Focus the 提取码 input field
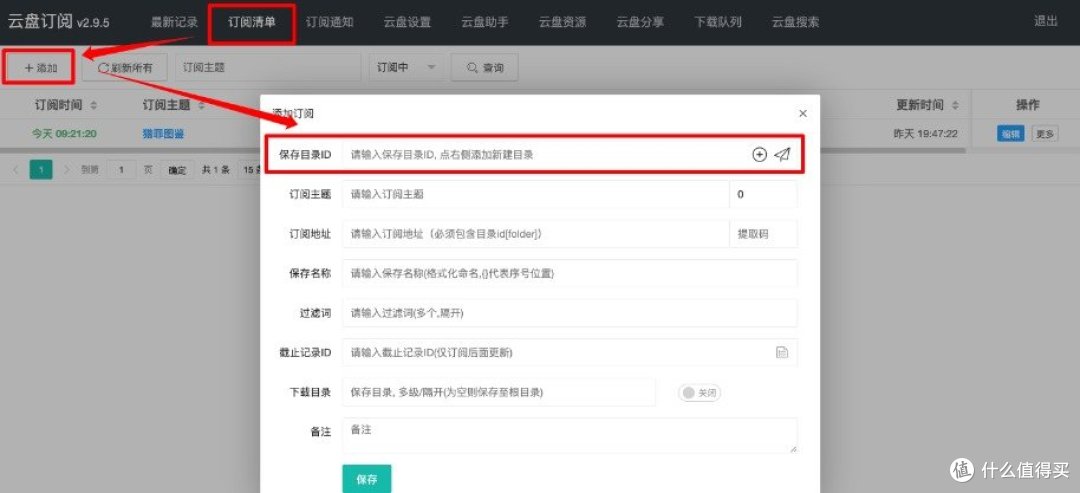The image size is (1080, 493). (x=763, y=234)
